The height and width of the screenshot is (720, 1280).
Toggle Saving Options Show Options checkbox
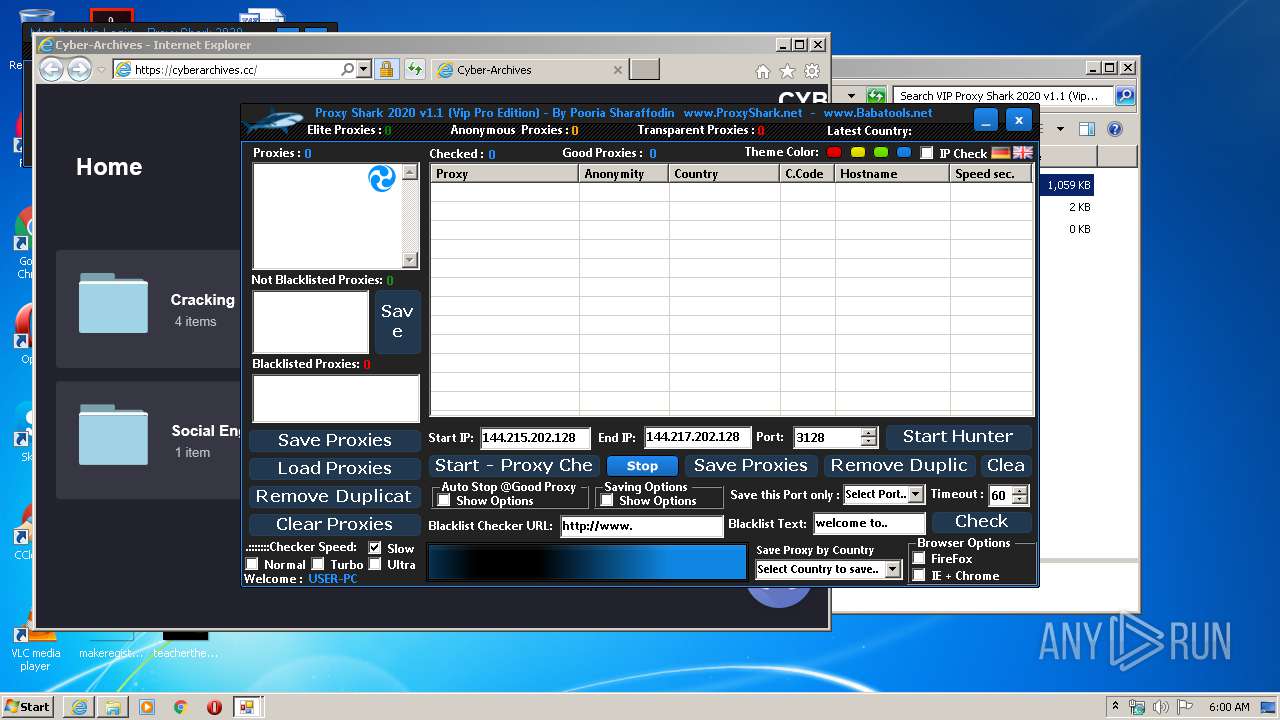(x=607, y=500)
